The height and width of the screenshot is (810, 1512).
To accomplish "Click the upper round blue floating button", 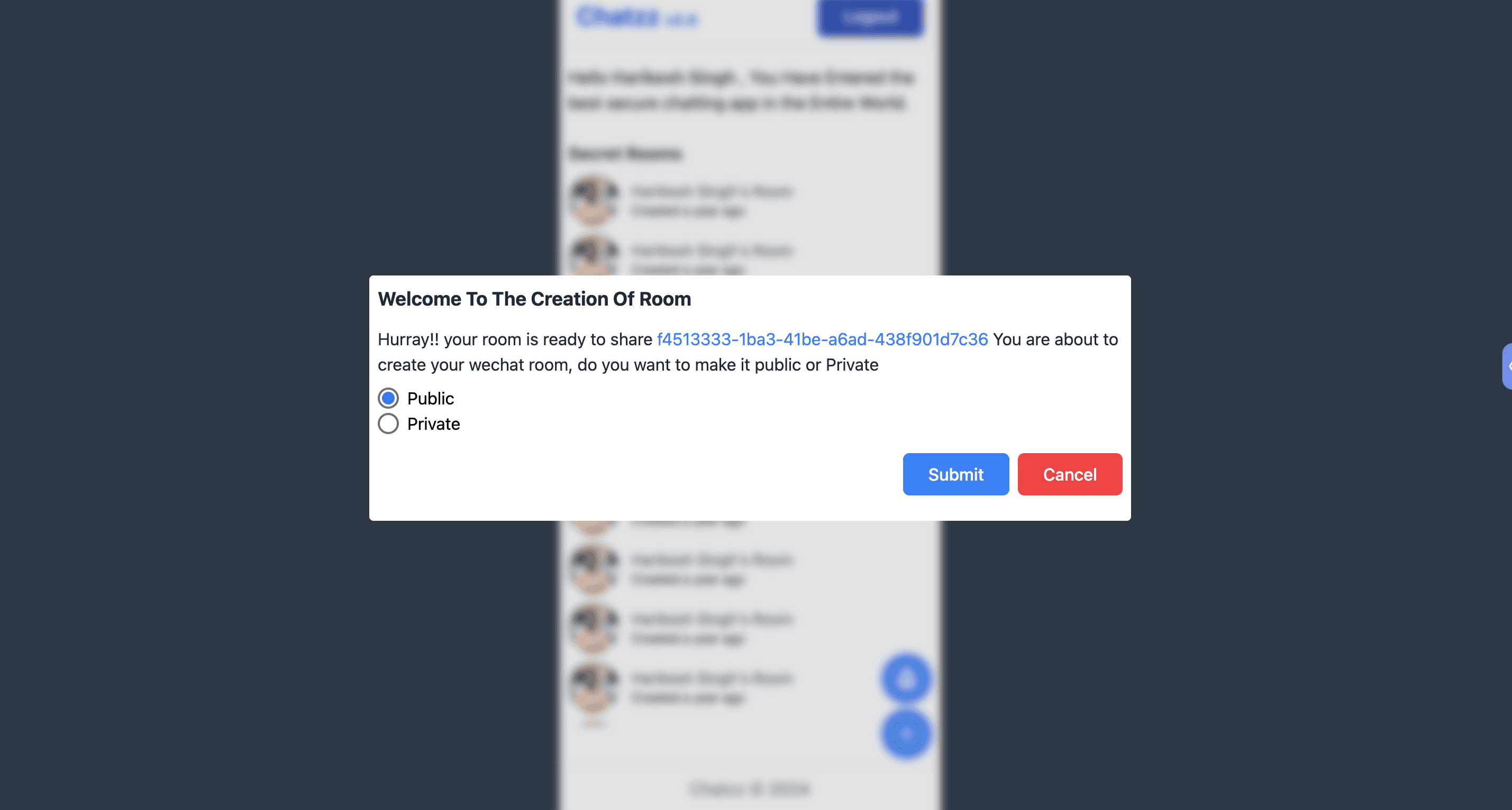I will pos(906,679).
